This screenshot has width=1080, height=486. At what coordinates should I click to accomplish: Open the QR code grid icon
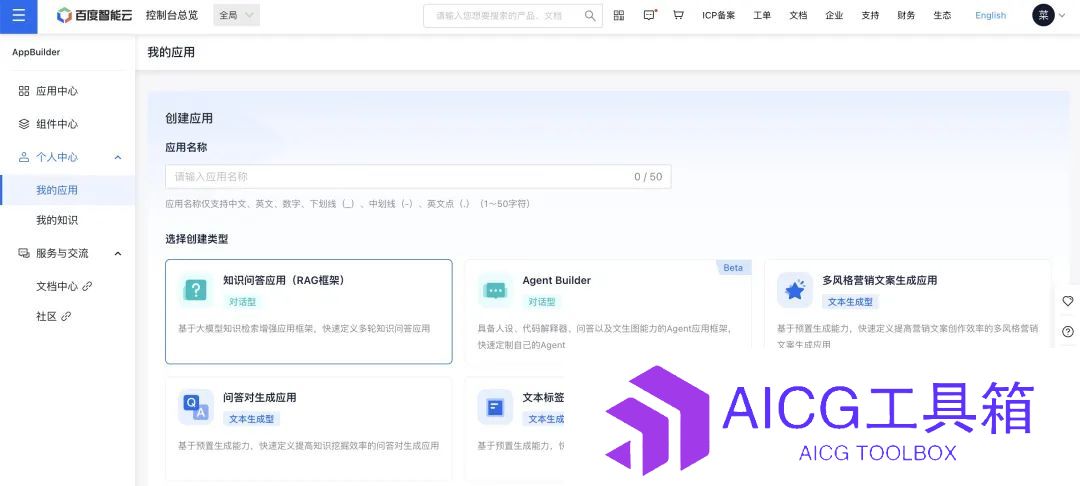click(619, 15)
